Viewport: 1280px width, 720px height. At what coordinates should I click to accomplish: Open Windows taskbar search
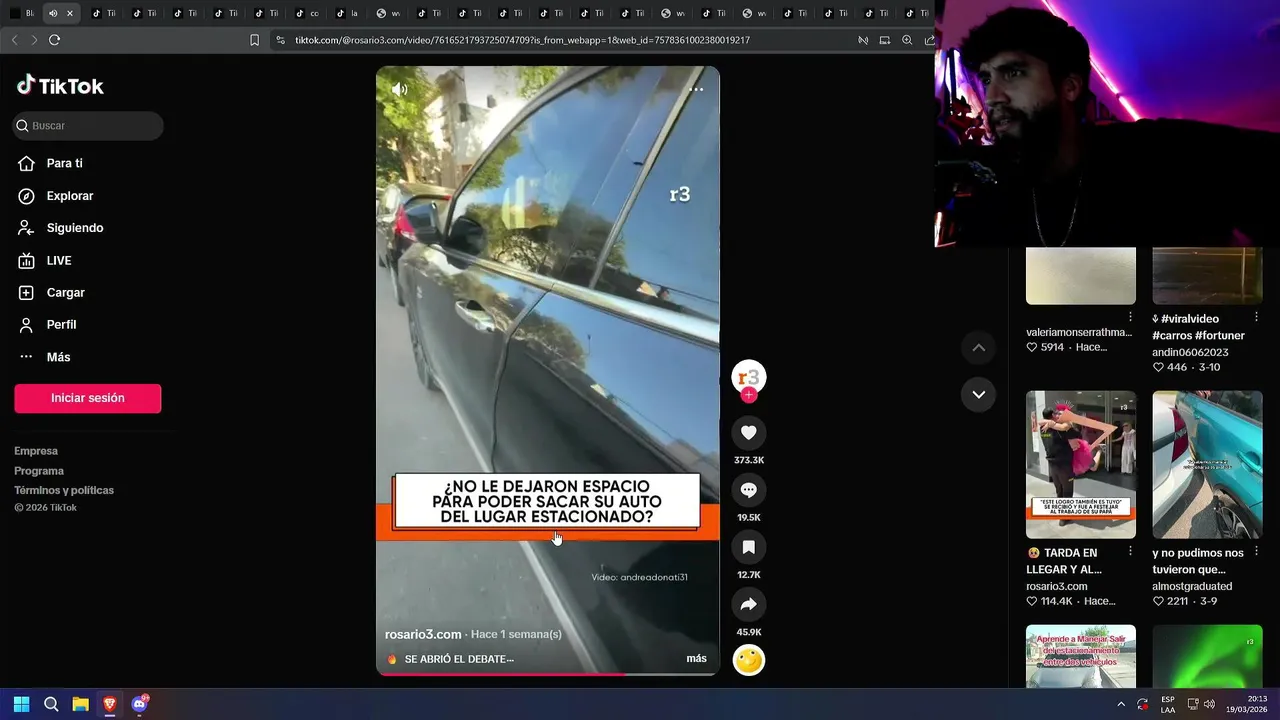coord(51,704)
